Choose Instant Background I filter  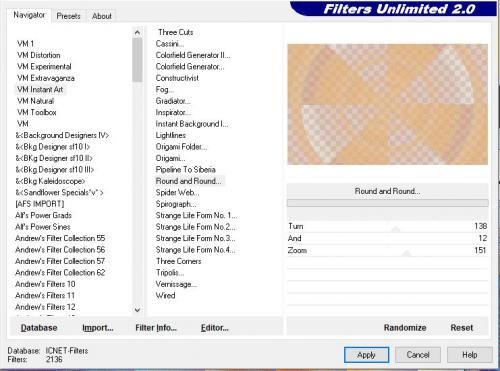(192, 124)
